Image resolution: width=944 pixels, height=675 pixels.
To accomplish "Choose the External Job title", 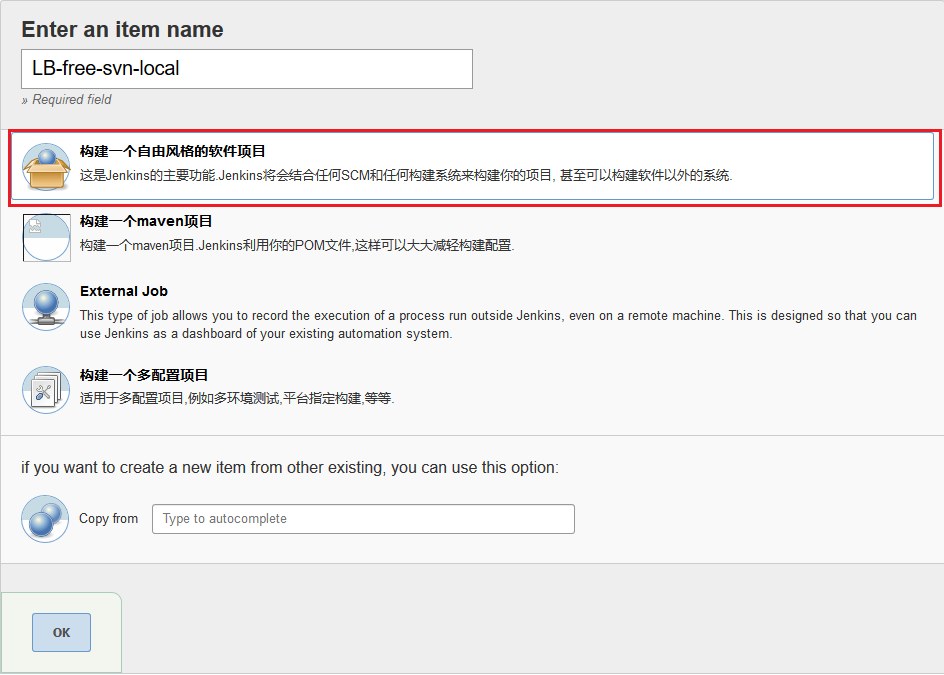I will 124,291.
